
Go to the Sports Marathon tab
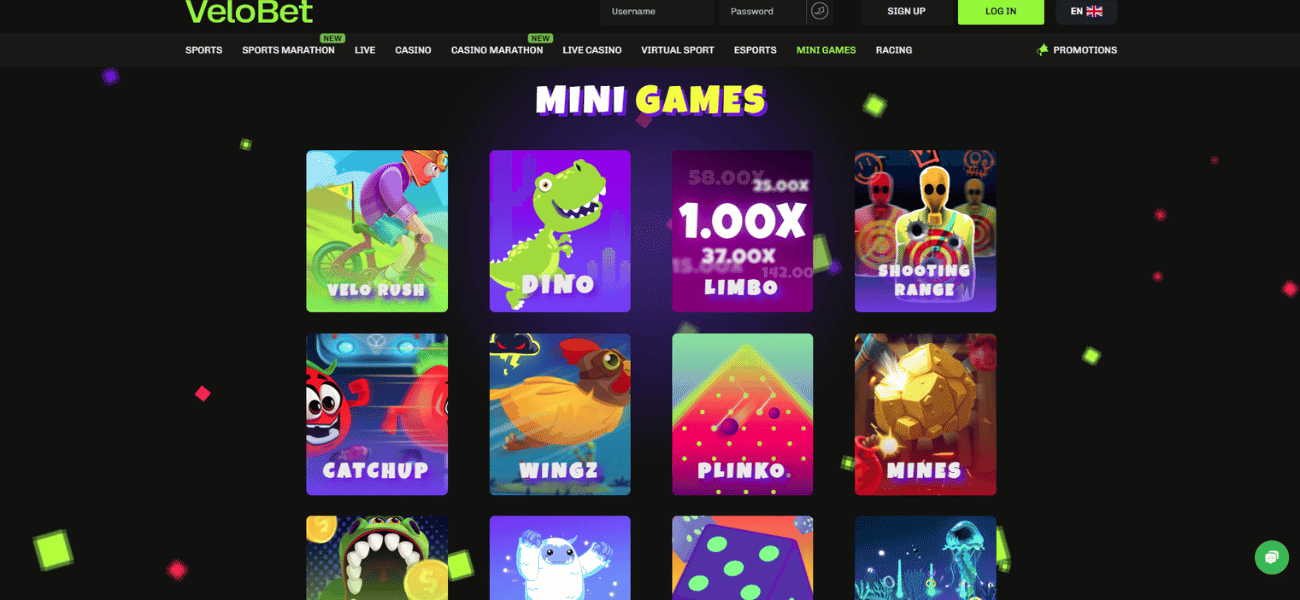(288, 50)
